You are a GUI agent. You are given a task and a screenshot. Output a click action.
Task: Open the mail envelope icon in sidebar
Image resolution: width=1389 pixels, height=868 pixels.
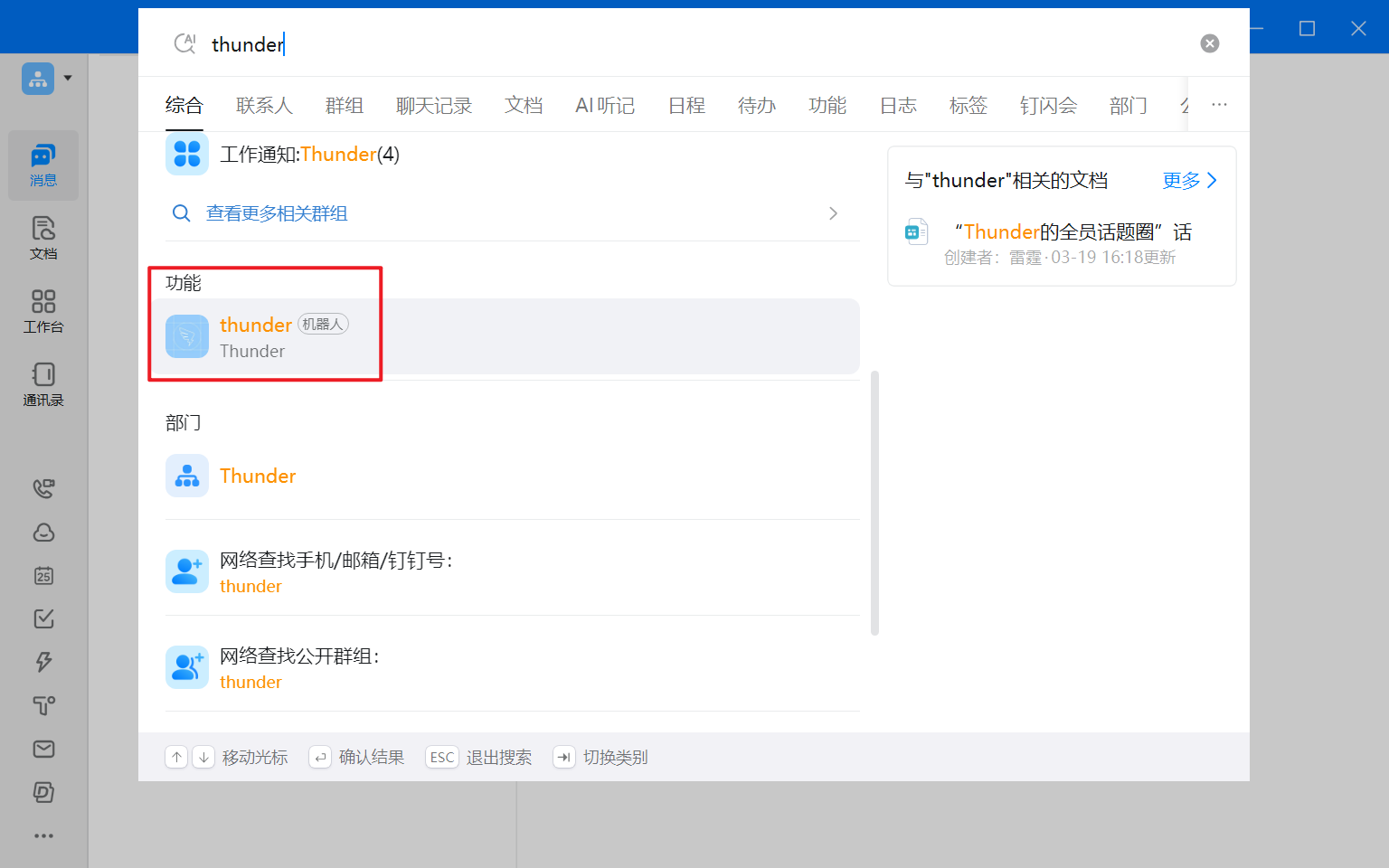43,750
